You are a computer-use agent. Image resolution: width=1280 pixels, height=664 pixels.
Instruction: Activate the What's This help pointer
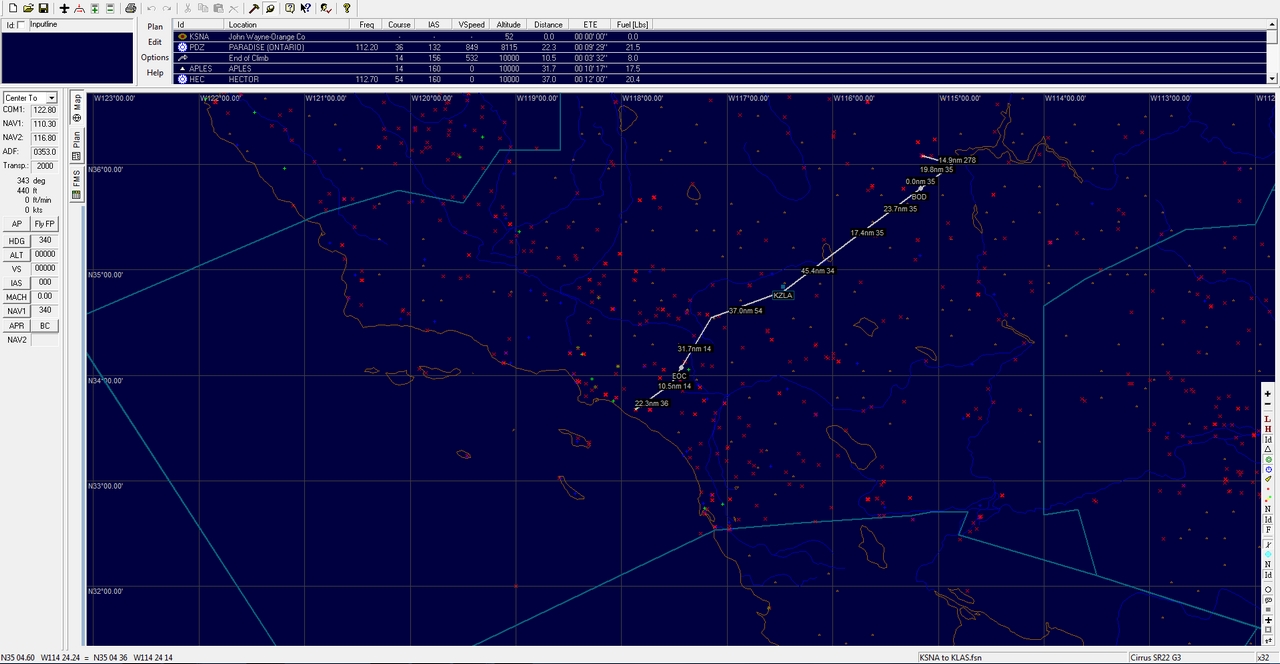(x=305, y=8)
